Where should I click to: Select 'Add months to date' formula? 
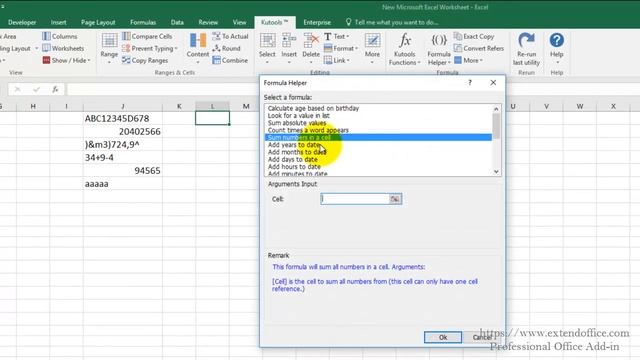click(x=297, y=152)
